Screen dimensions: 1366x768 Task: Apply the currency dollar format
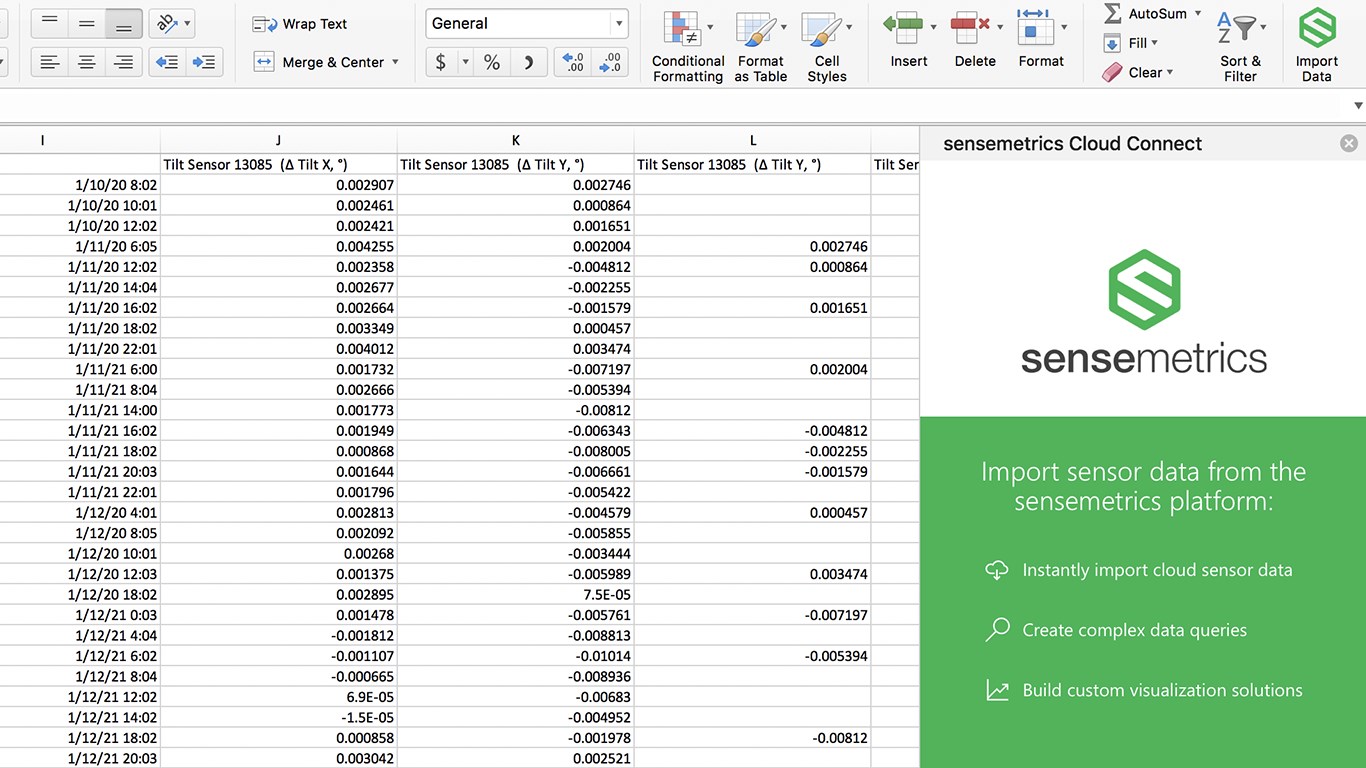point(441,62)
